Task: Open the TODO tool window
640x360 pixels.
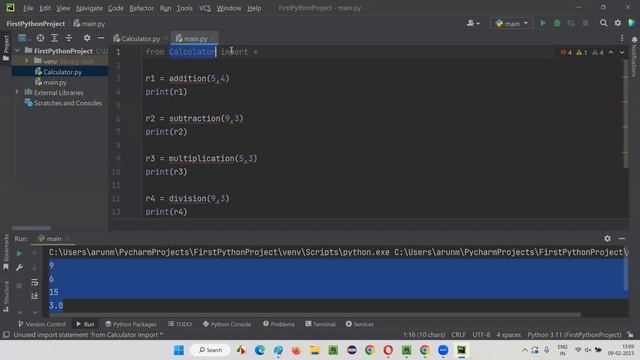Action: click(x=180, y=324)
